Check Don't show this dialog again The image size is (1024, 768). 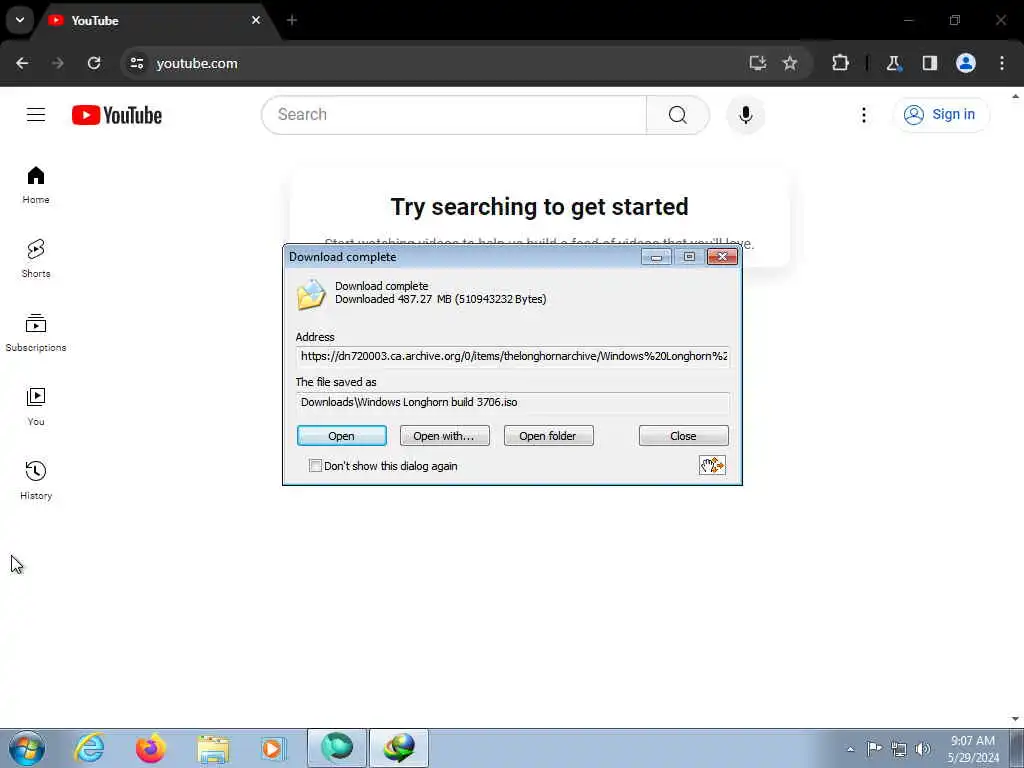[315, 466]
